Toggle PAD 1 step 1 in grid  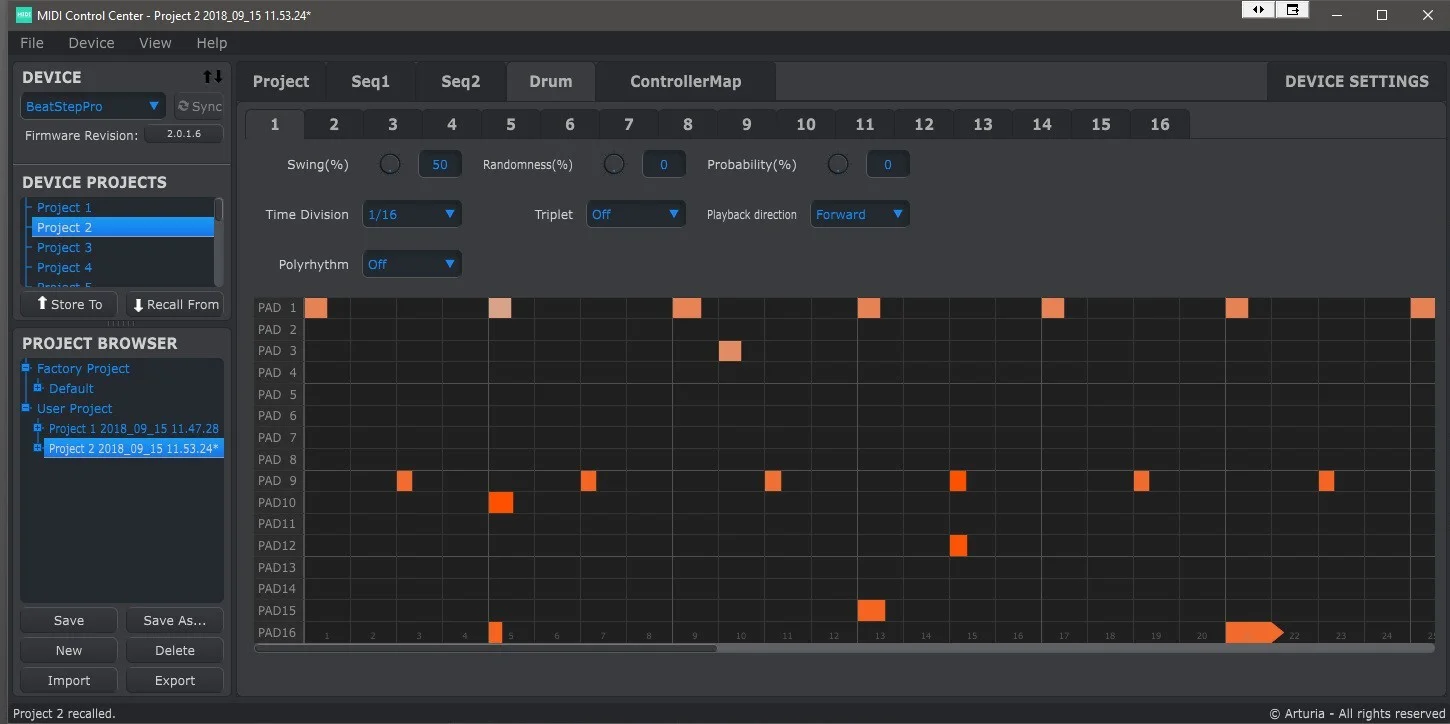[316, 308]
